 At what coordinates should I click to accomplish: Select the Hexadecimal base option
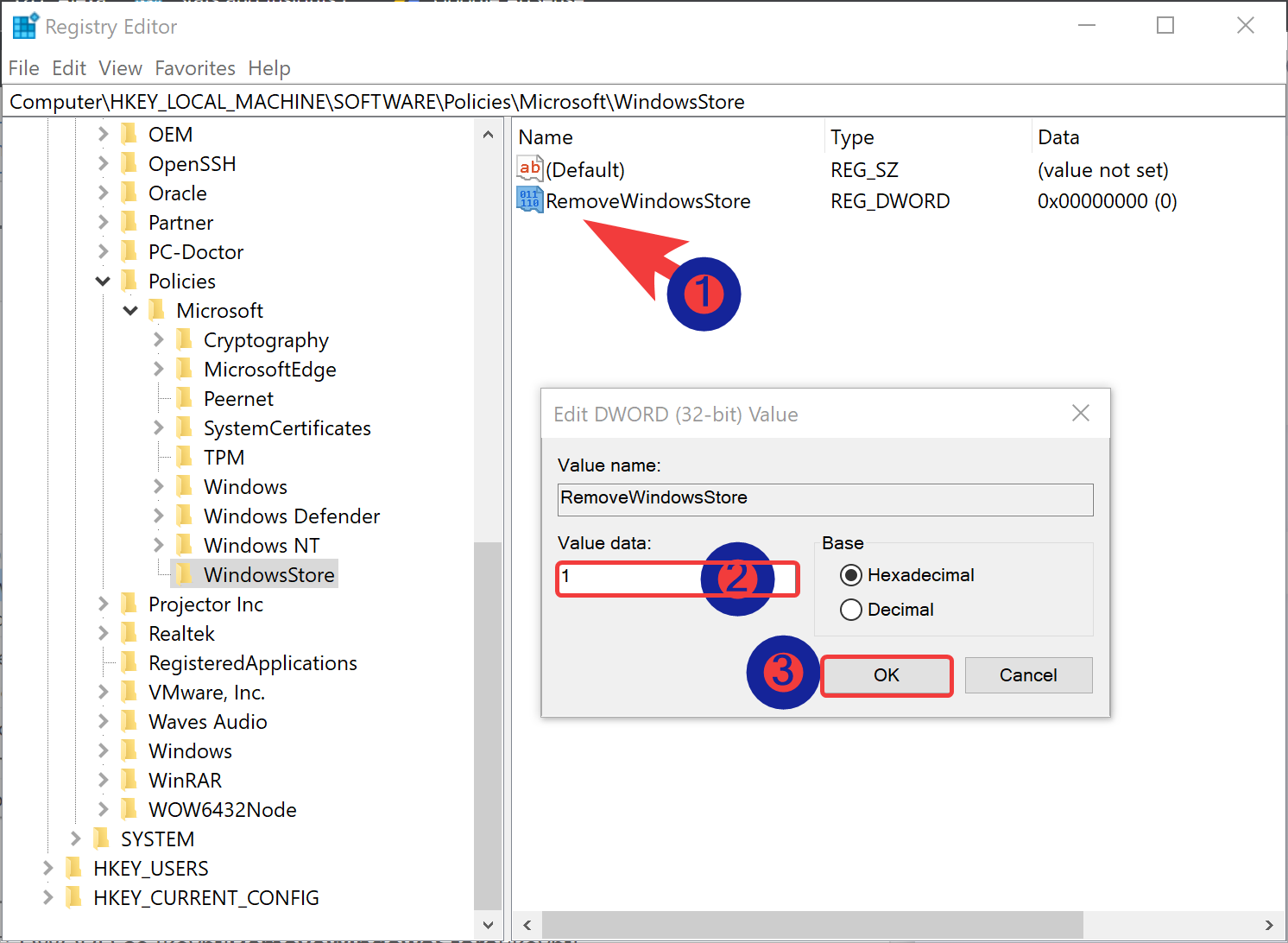[x=851, y=575]
